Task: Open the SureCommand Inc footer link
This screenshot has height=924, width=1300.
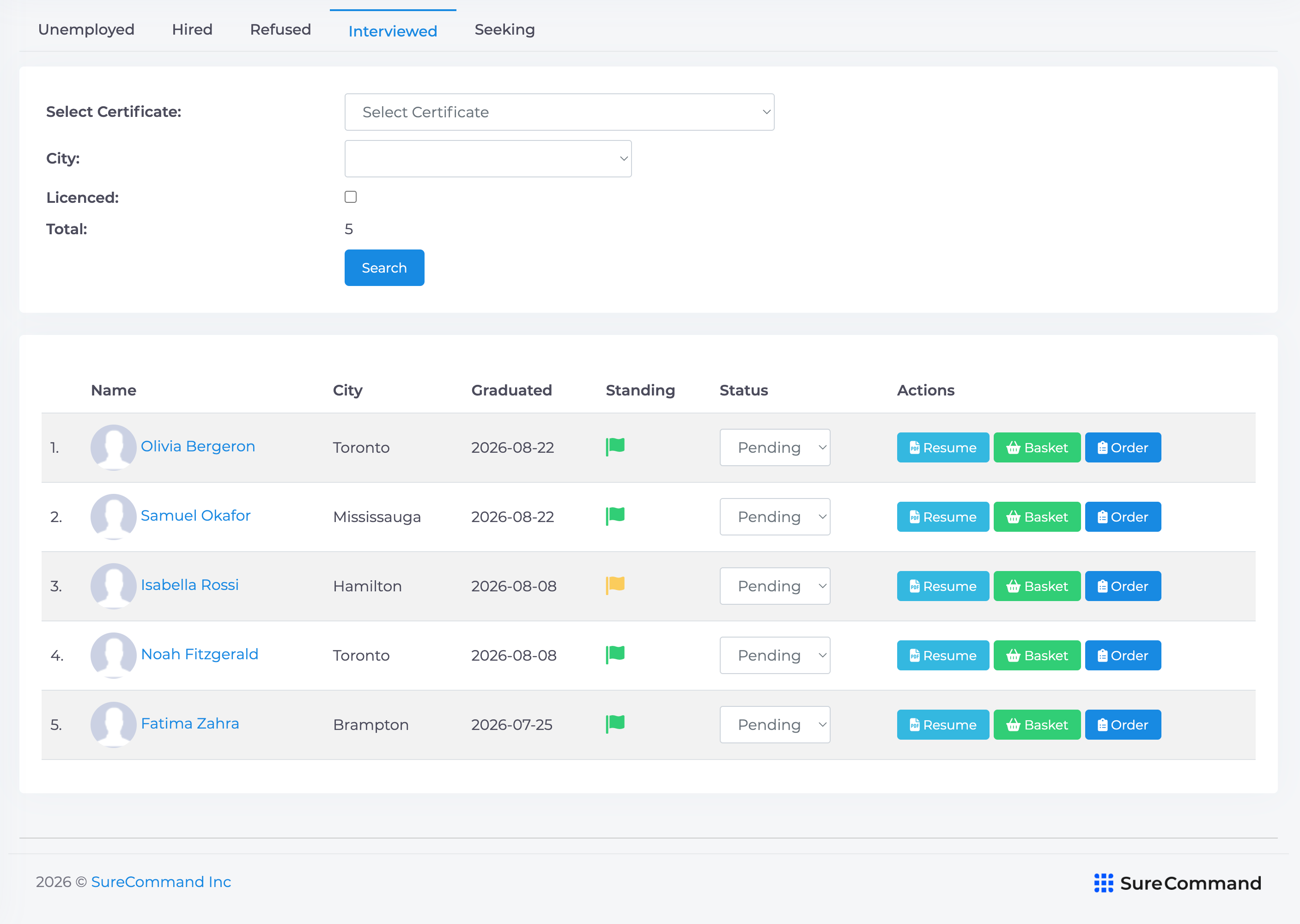Action: pos(161,882)
